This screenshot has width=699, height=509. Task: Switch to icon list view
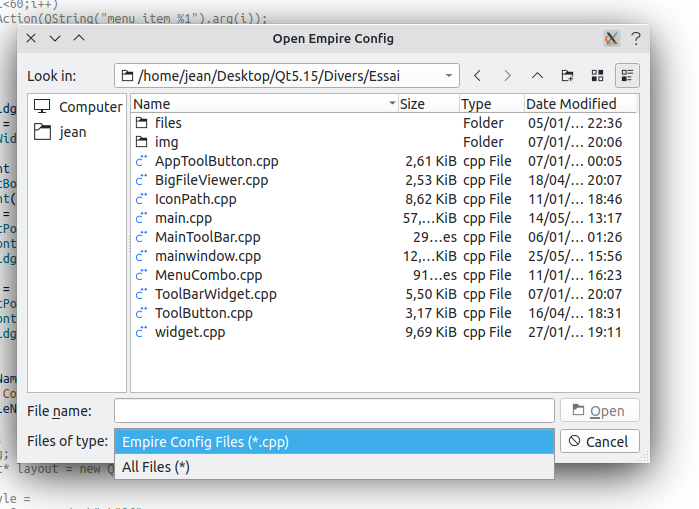click(x=597, y=76)
